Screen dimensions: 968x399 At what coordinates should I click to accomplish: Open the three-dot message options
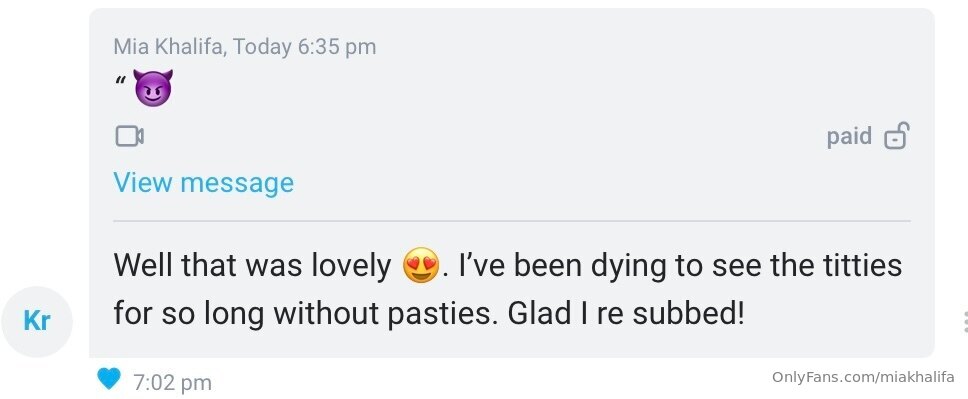tap(964, 322)
